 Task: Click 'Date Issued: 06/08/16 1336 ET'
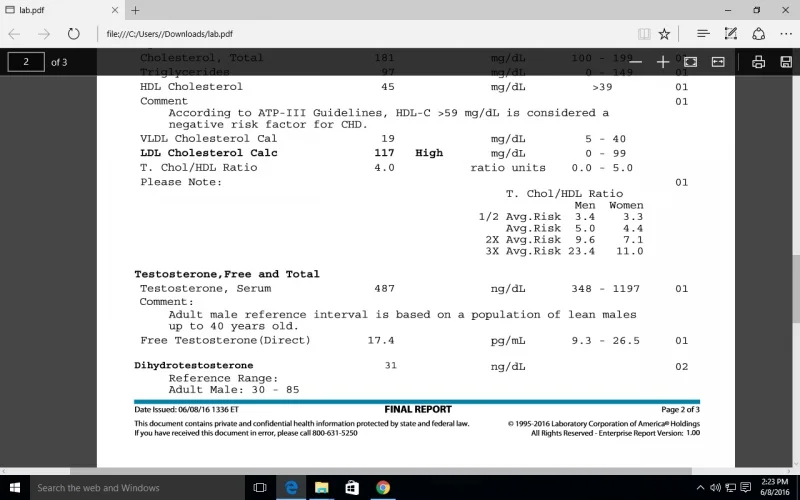click(186, 409)
